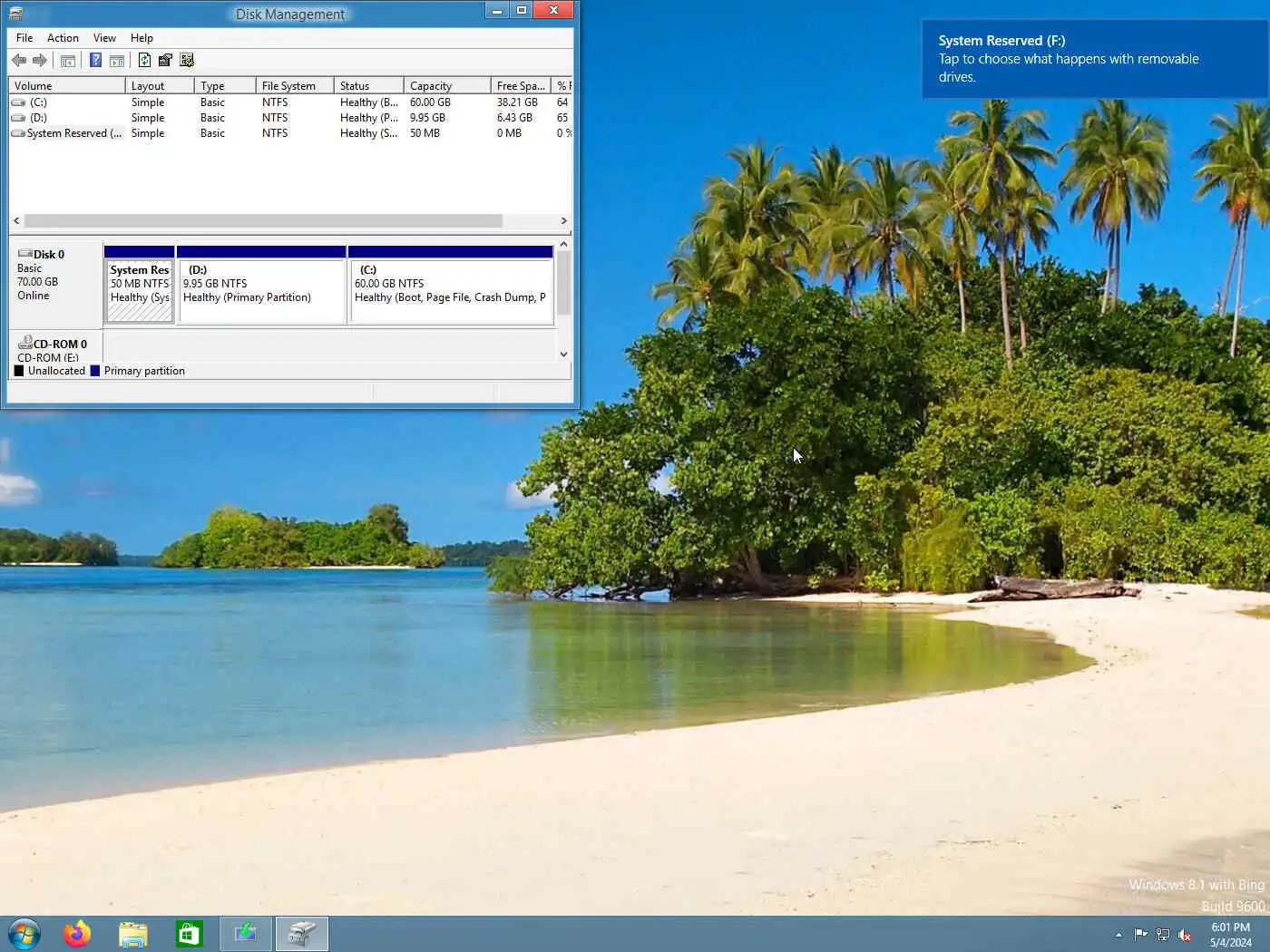Sort by the Status column header
Viewport: 1270px width, 952px height.
(x=369, y=86)
